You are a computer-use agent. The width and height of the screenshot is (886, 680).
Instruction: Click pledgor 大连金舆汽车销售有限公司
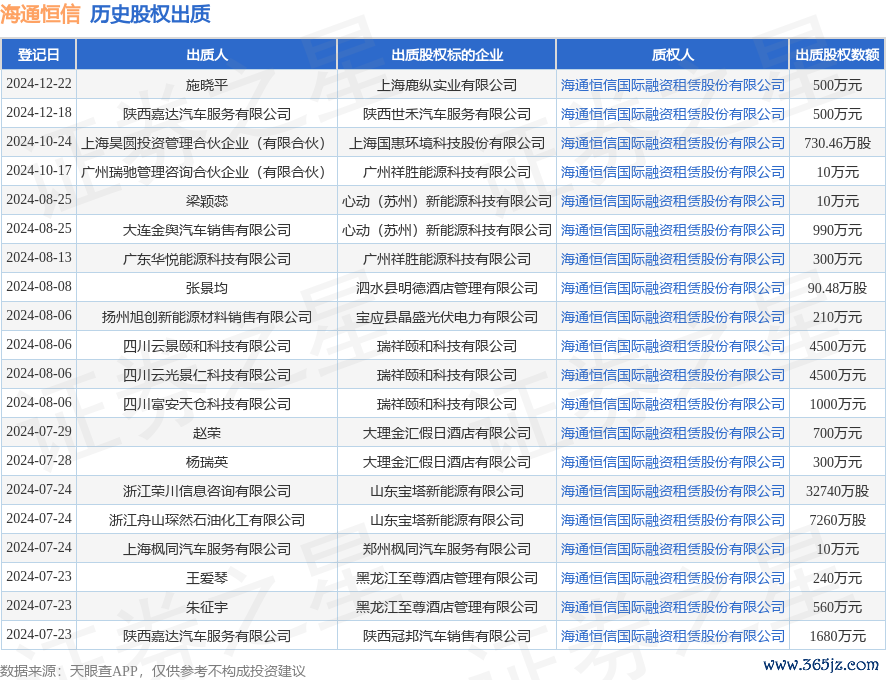click(x=207, y=230)
